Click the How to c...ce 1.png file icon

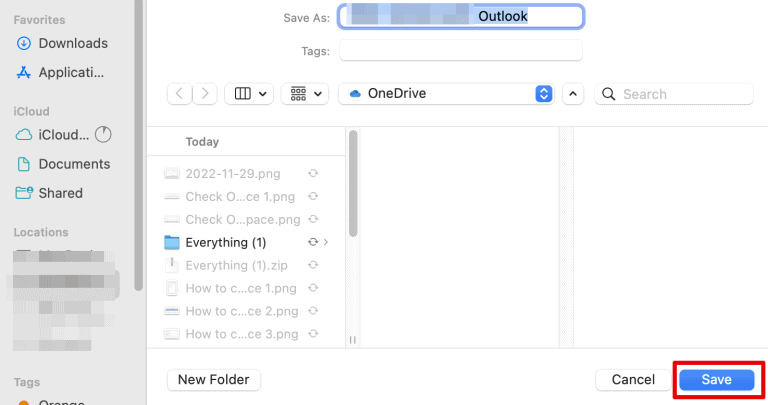(171, 288)
